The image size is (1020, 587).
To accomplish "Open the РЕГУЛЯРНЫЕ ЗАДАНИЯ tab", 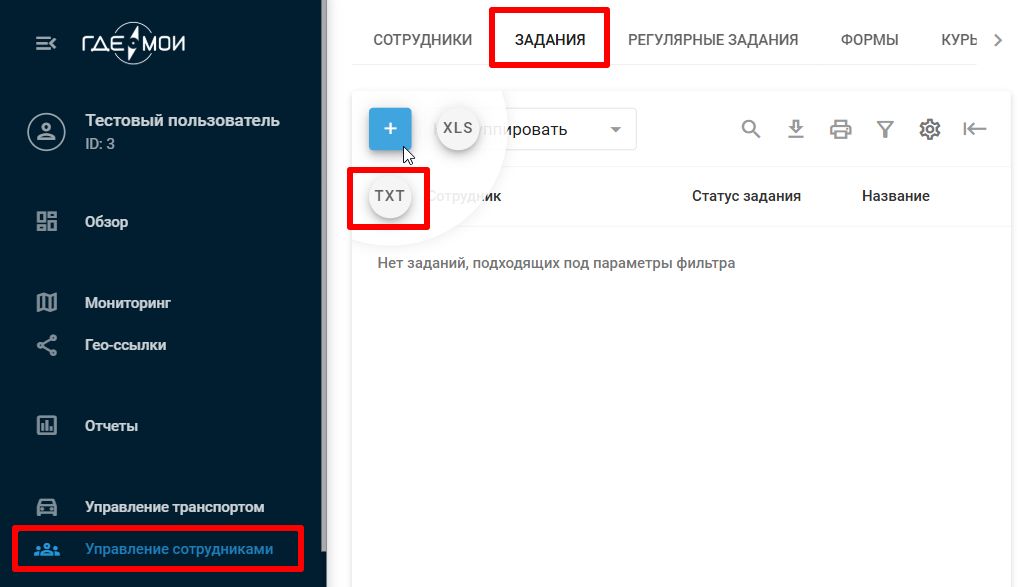I will click(713, 39).
